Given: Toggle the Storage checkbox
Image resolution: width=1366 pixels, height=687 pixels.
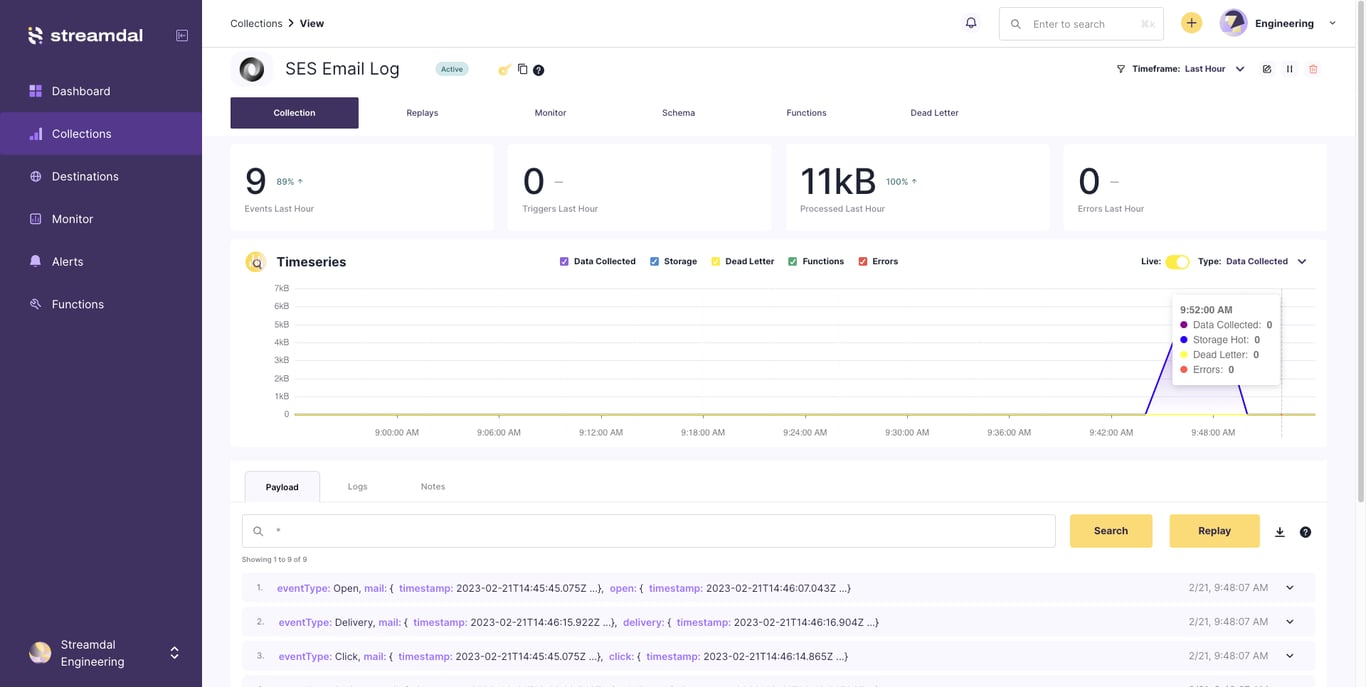Looking at the screenshot, I should click(x=655, y=261).
